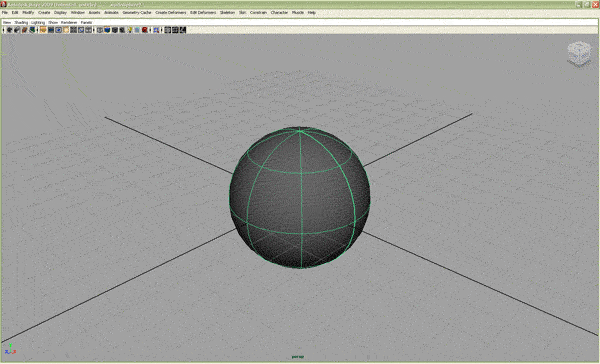
Task: Toggle the Resolution Gate icon
Action: click(x=58, y=30)
